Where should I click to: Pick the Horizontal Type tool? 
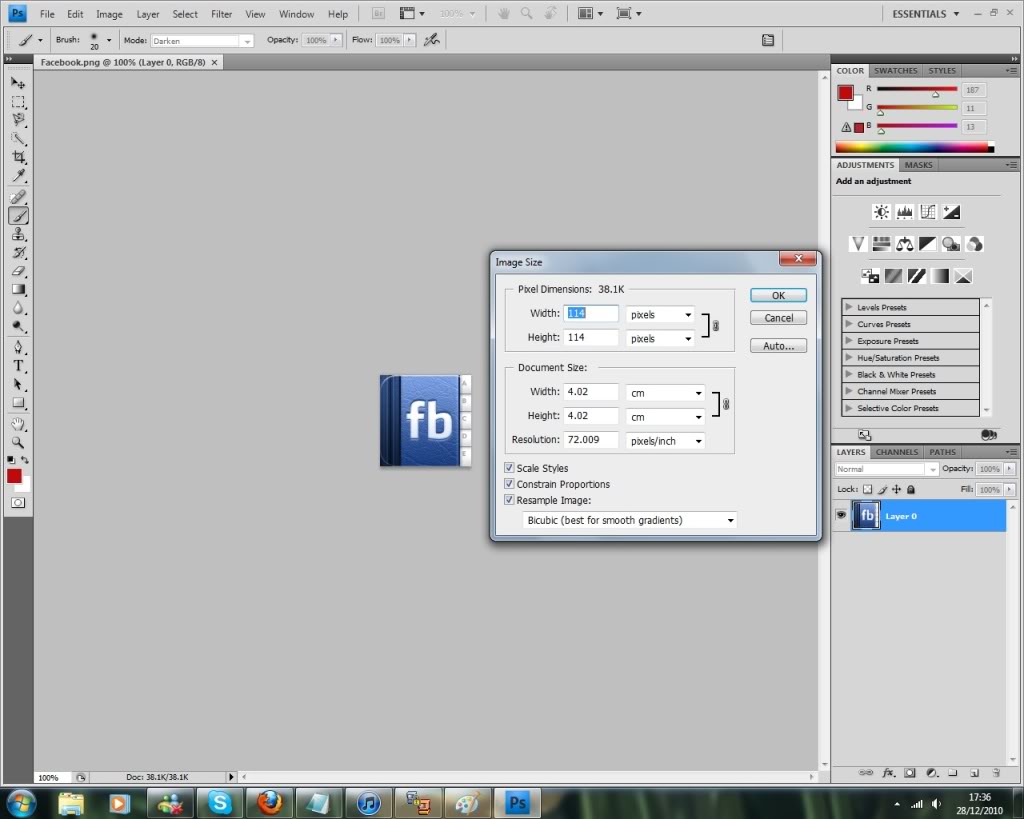click(19, 366)
